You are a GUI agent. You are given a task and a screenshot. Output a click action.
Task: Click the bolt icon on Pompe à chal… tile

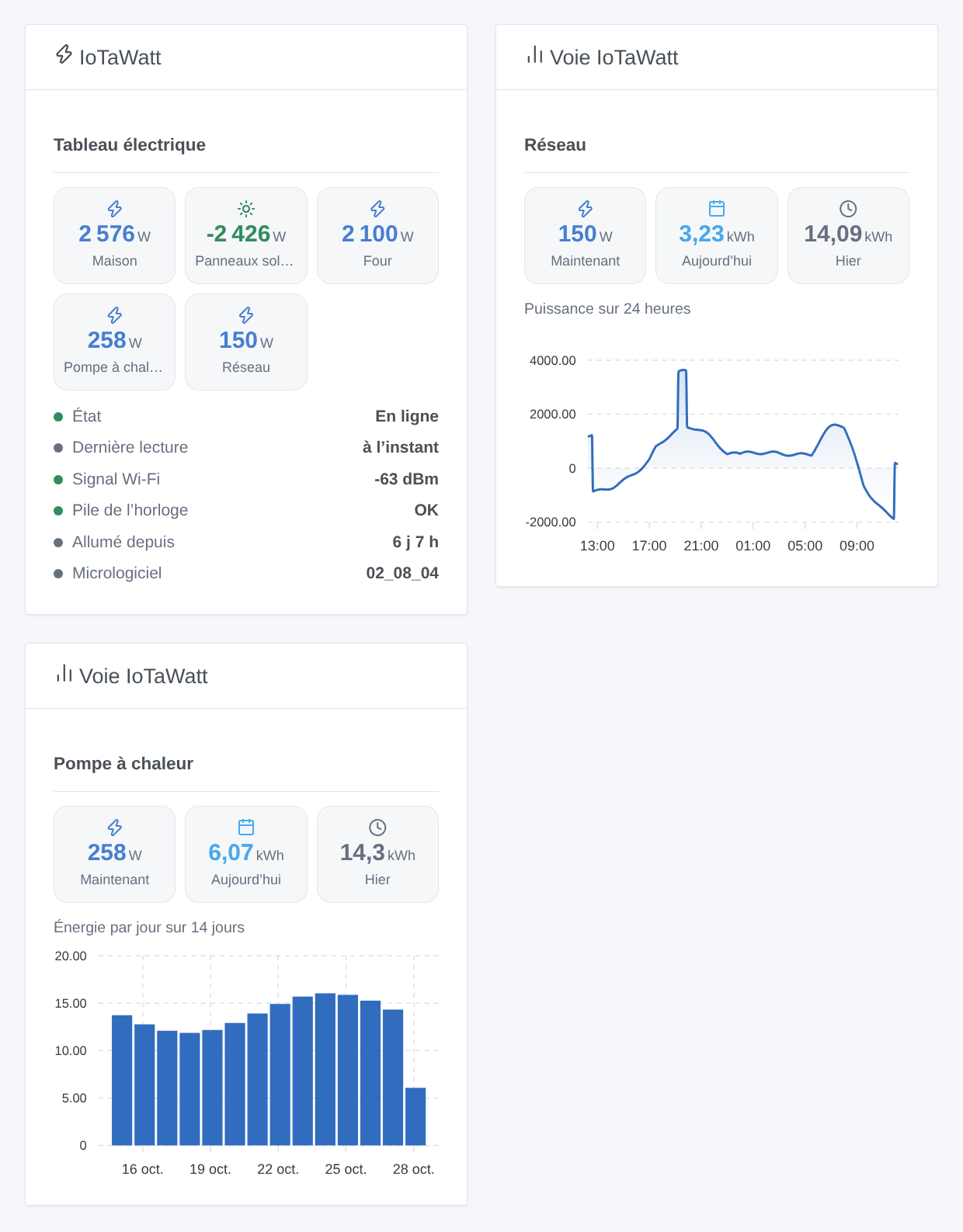(x=115, y=315)
